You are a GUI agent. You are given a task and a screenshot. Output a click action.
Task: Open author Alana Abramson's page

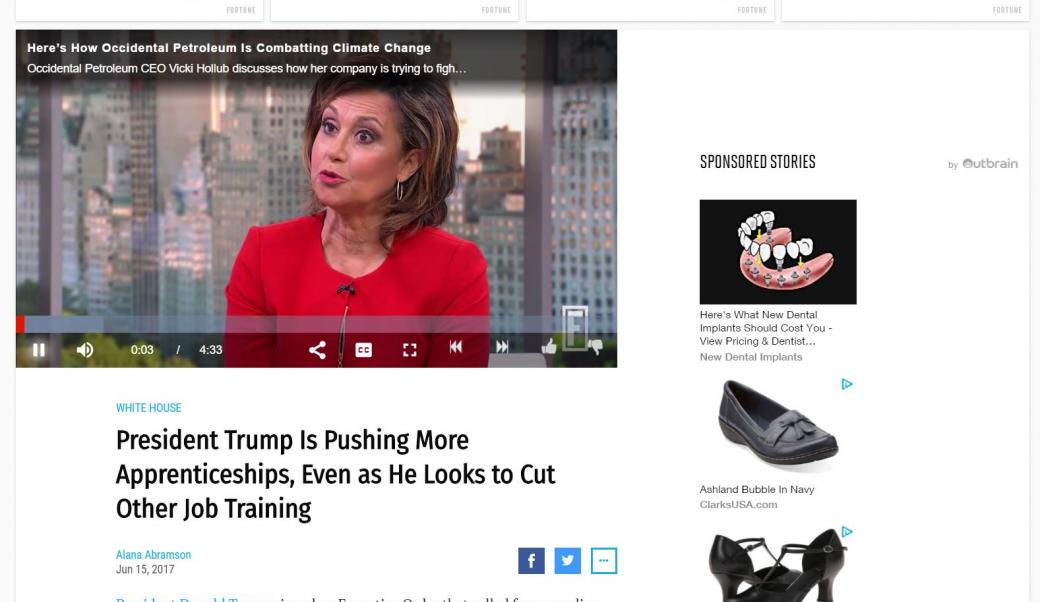(153, 554)
